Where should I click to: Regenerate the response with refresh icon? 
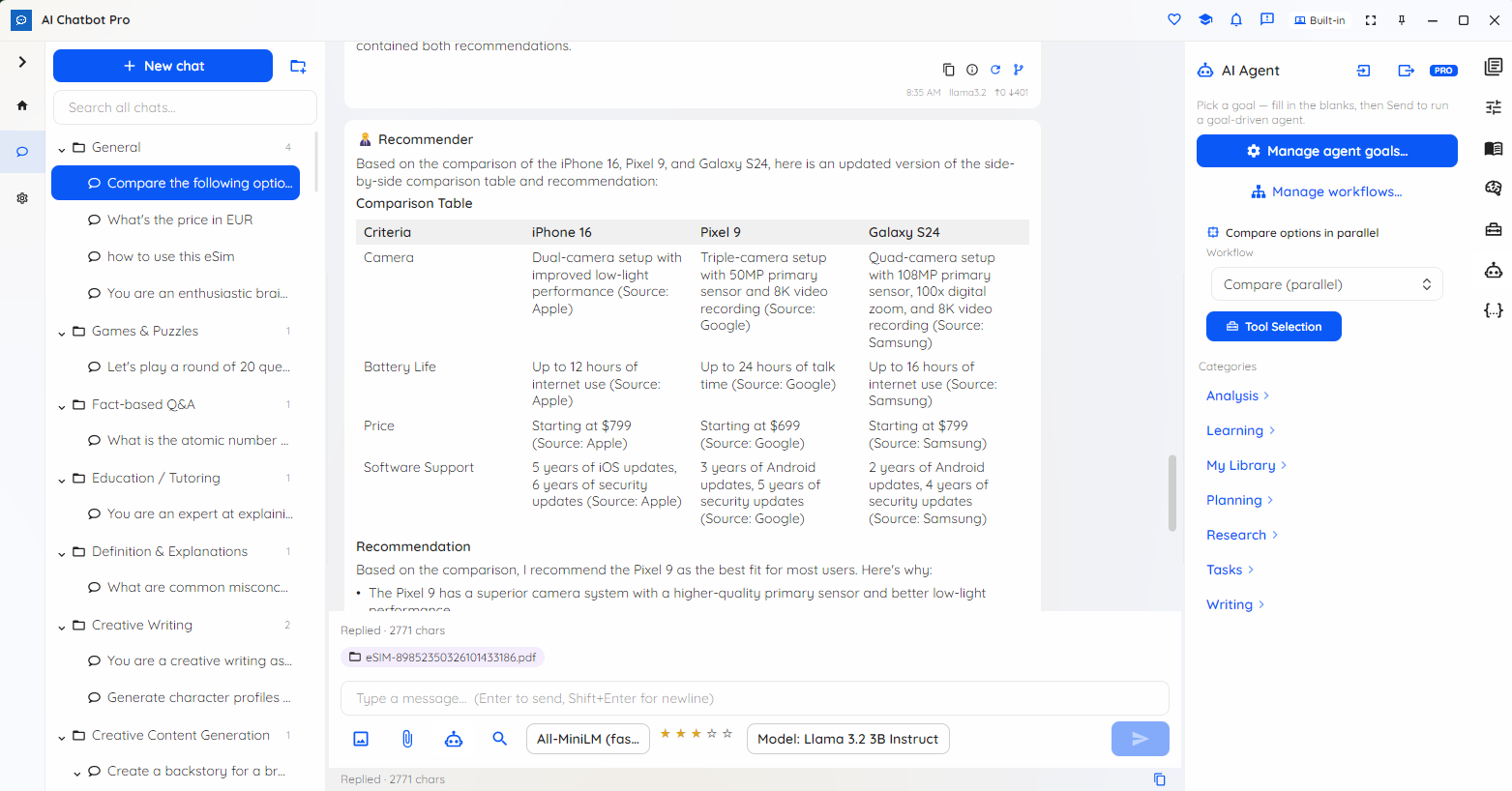tap(995, 70)
